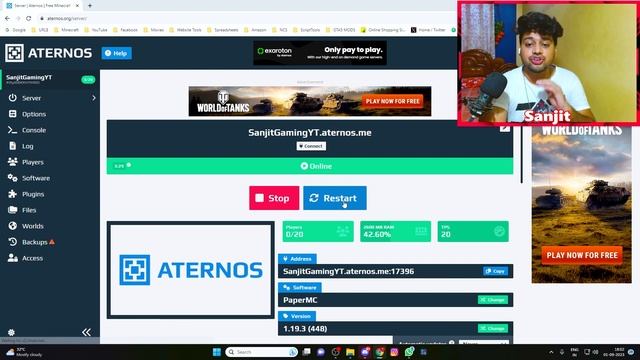Screen dimensions: 640x360
Task: Click the Players 0/20 stat card
Action: (x=318, y=231)
